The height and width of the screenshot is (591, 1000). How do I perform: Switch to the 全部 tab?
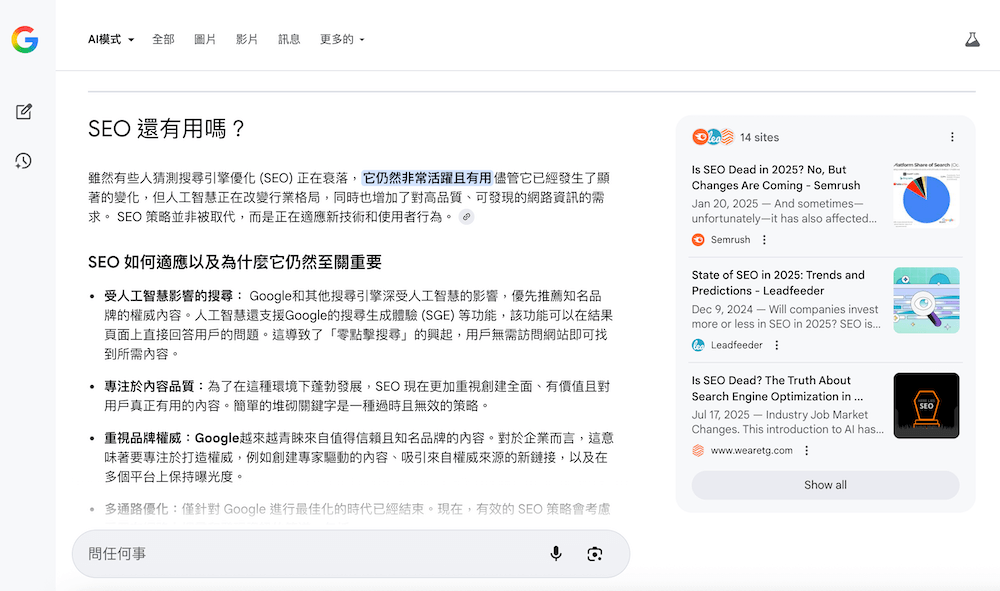pos(163,40)
